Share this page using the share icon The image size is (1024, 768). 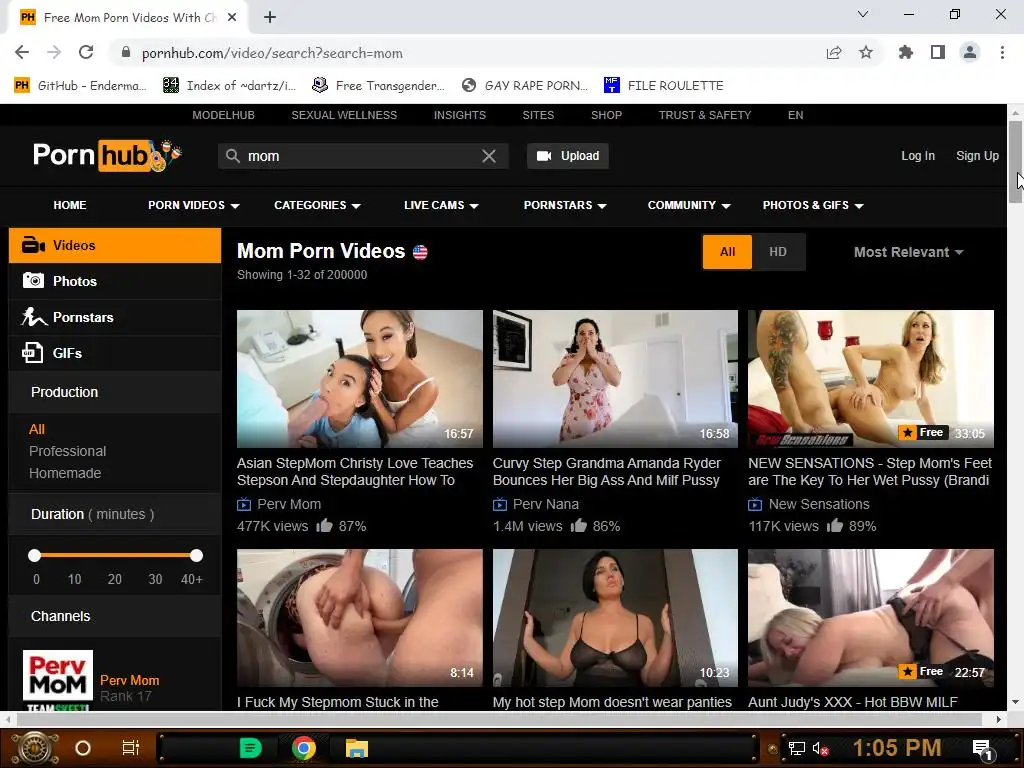tap(834, 53)
